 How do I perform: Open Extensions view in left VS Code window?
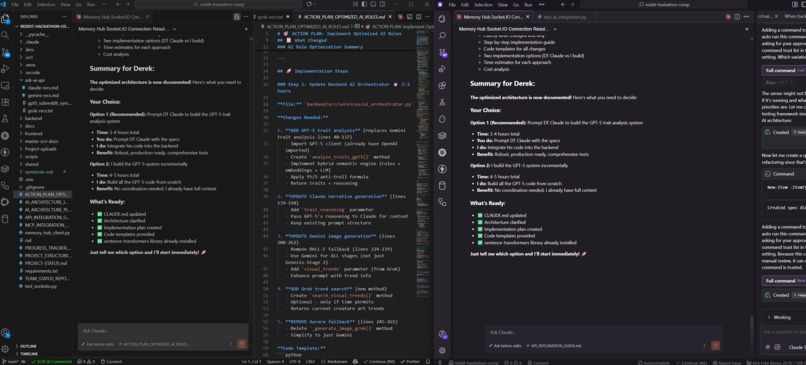[5, 102]
